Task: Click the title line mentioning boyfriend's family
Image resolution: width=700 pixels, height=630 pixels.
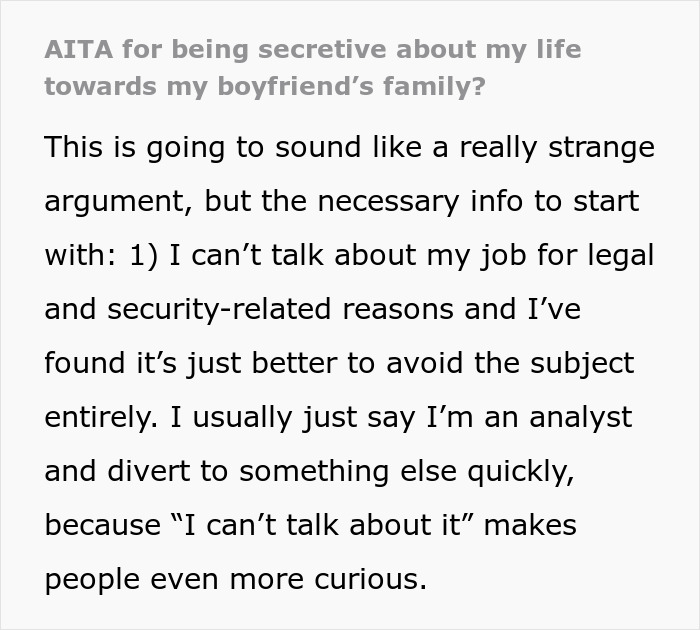Action: click(265, 86)
